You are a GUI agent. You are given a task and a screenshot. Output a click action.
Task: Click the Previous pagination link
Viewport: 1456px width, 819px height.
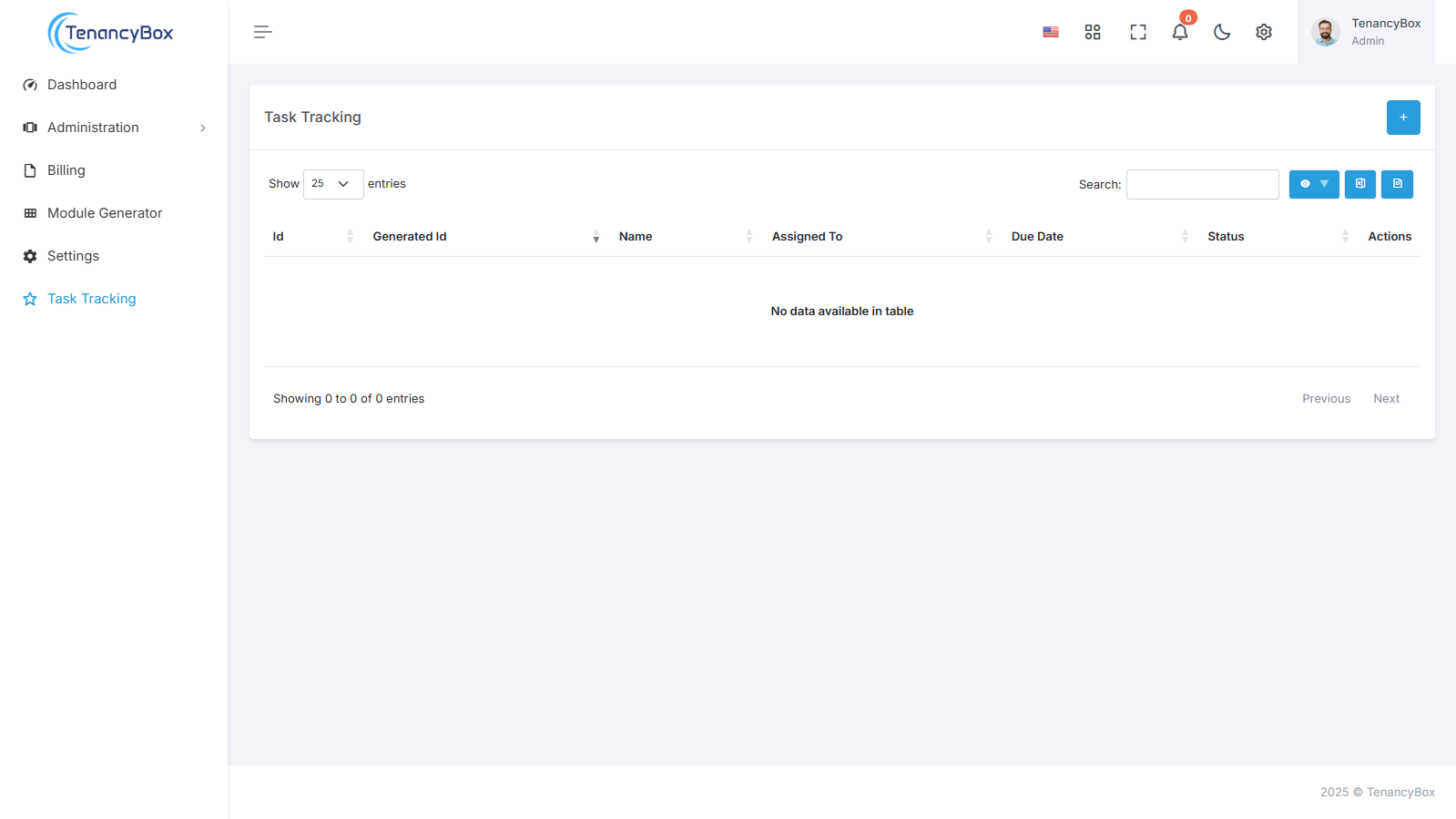click(x=1326, y=399)
